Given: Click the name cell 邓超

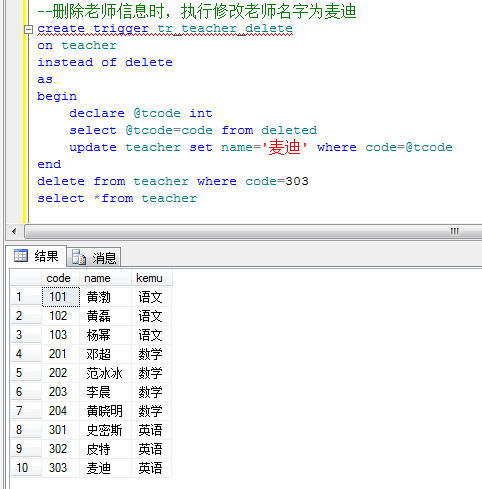Looking at the screenshot, I should pos(105,354).
